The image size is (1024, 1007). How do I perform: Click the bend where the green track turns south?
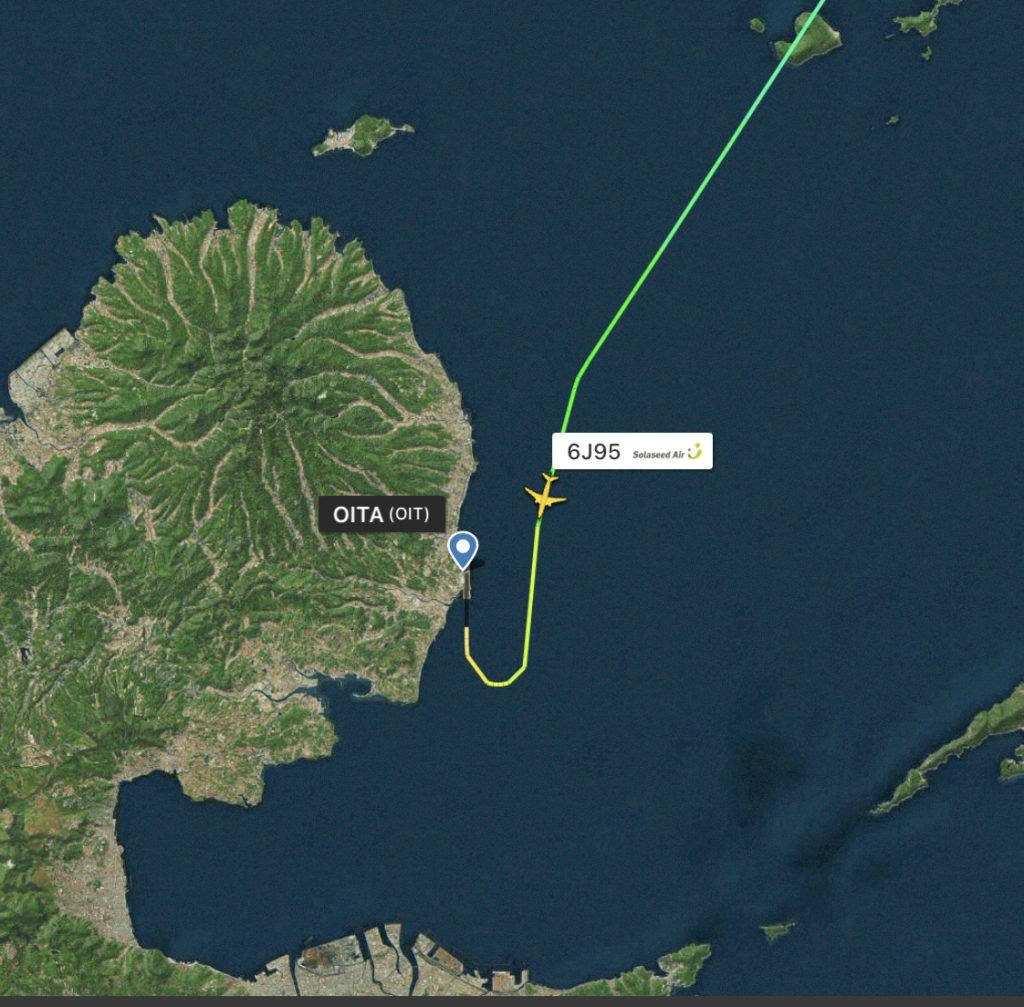(x=577, y=380)
